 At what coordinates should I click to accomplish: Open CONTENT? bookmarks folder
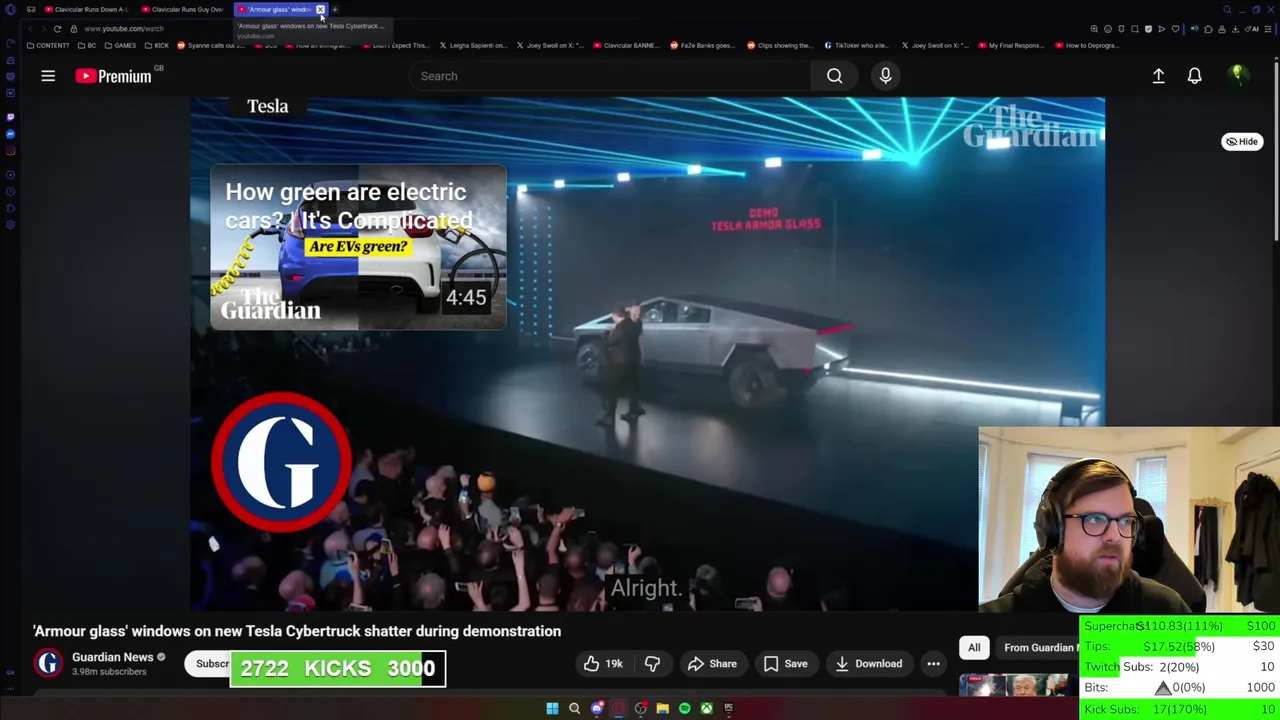(x=49, y=45)
